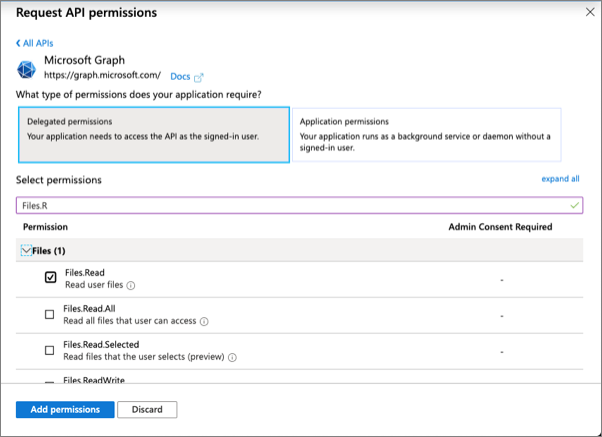Open the Docs external link icon

198,78
